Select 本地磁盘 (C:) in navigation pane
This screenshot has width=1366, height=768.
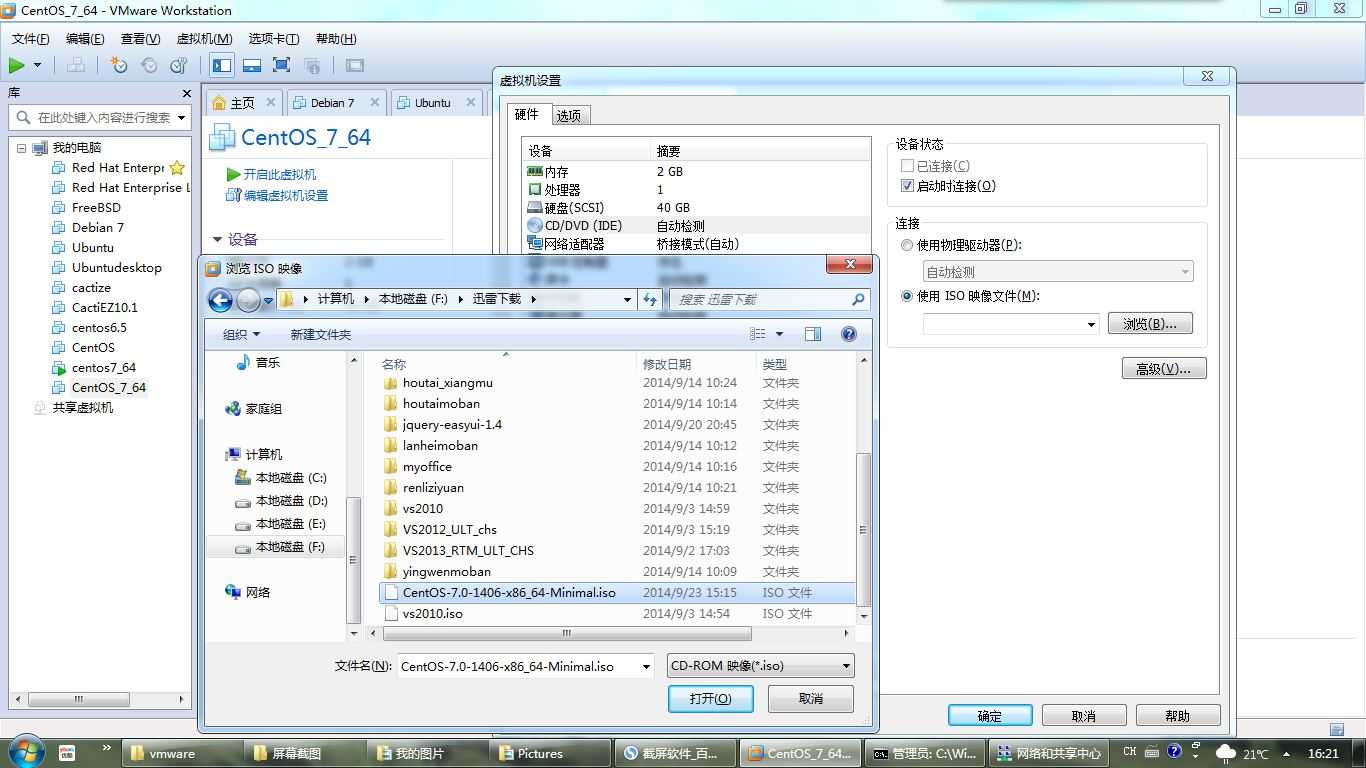point(291,478)
